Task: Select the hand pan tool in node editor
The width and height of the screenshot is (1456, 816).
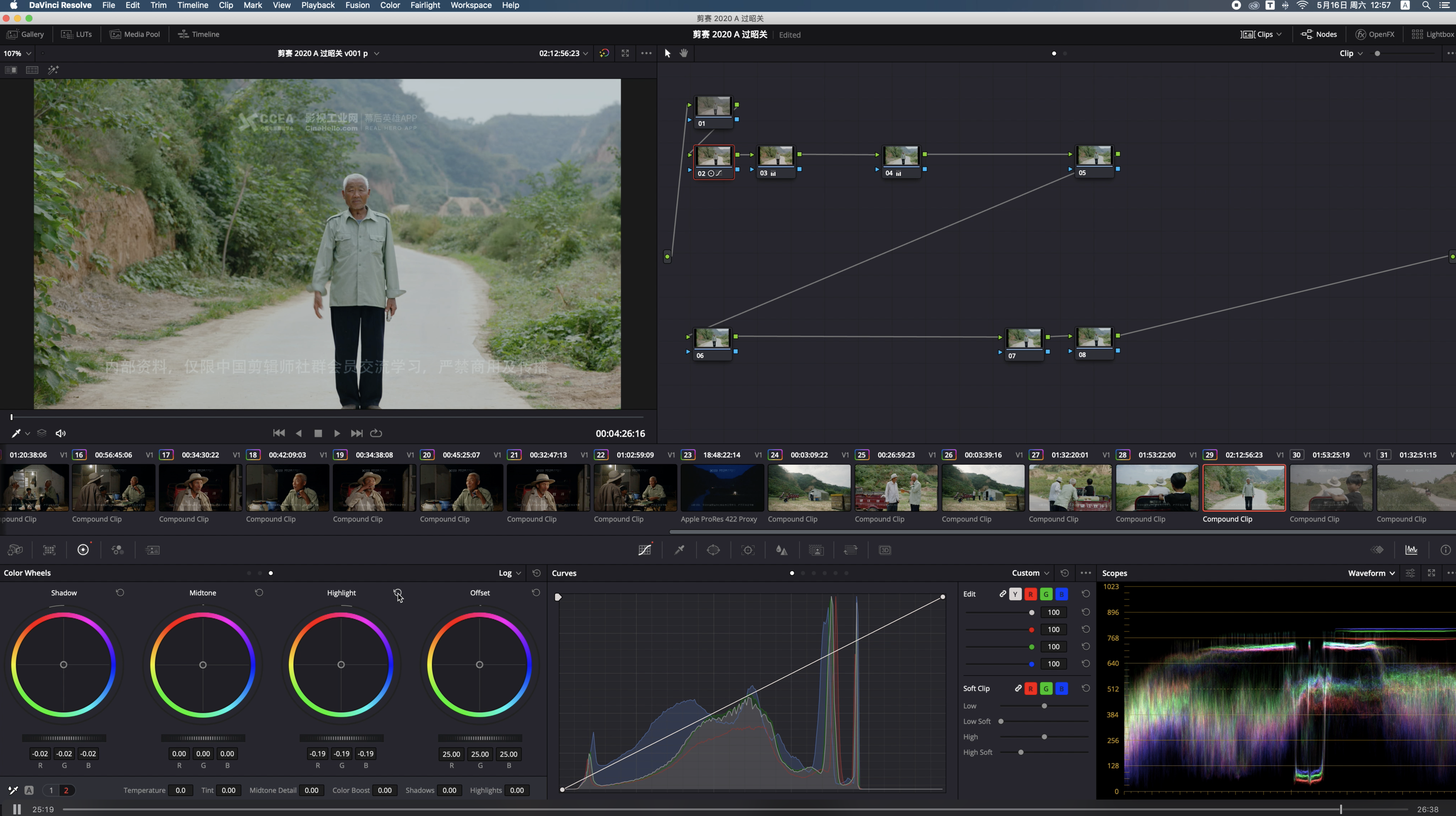Action: (684, 53)
